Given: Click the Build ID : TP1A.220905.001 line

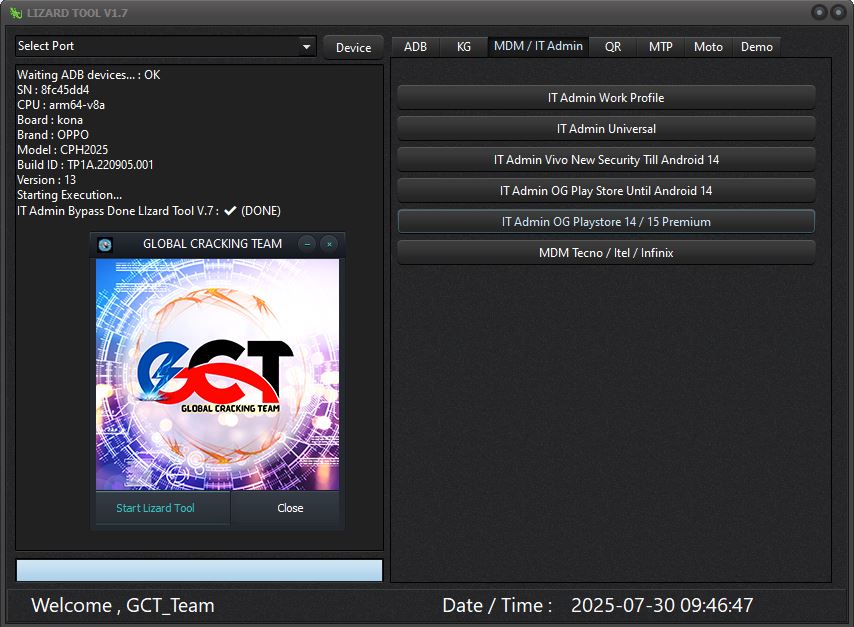Looking at the screenshot, I should (x=85, y=165).
